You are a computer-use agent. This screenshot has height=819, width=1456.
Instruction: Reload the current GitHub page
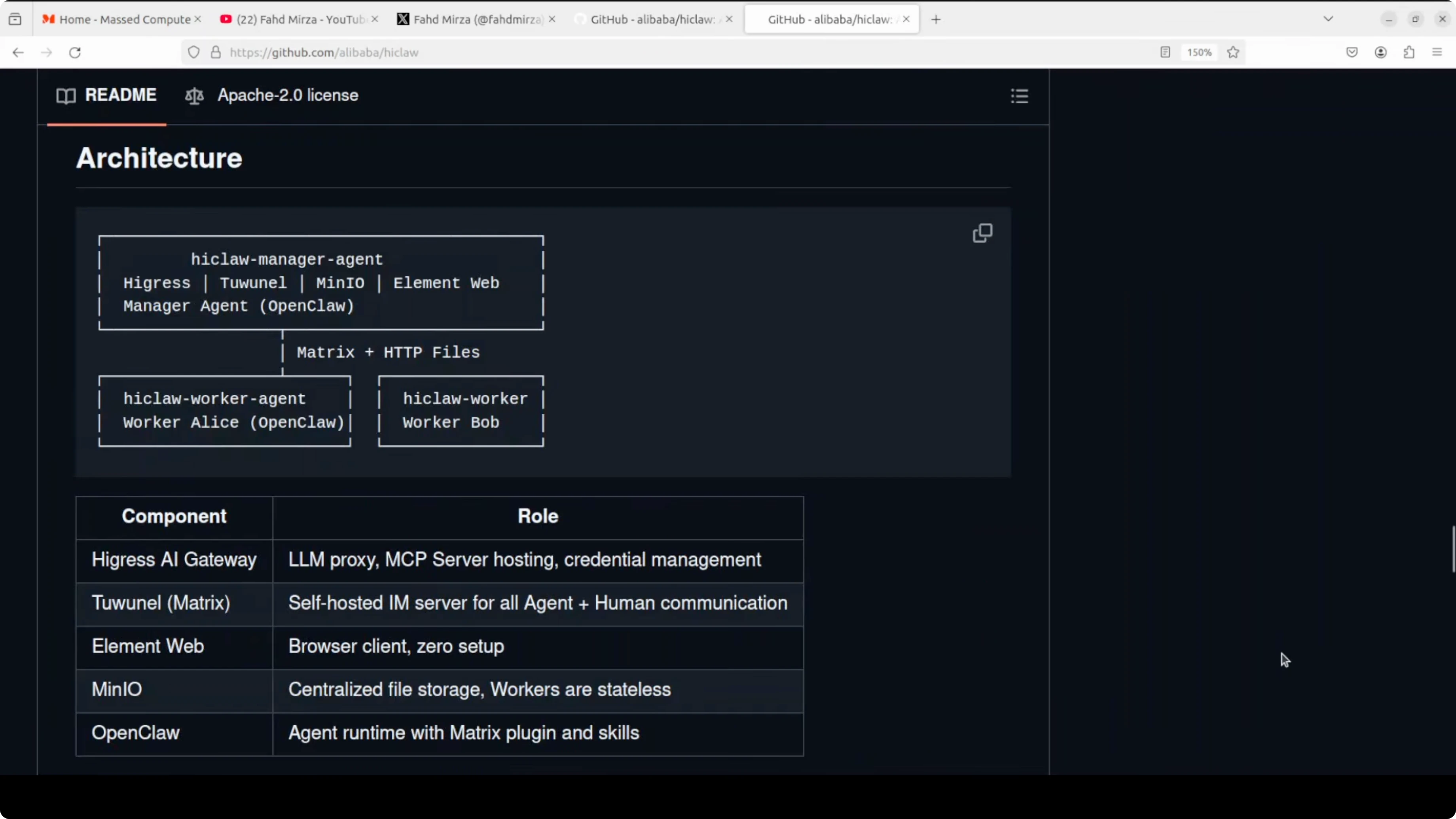point(75,52)
